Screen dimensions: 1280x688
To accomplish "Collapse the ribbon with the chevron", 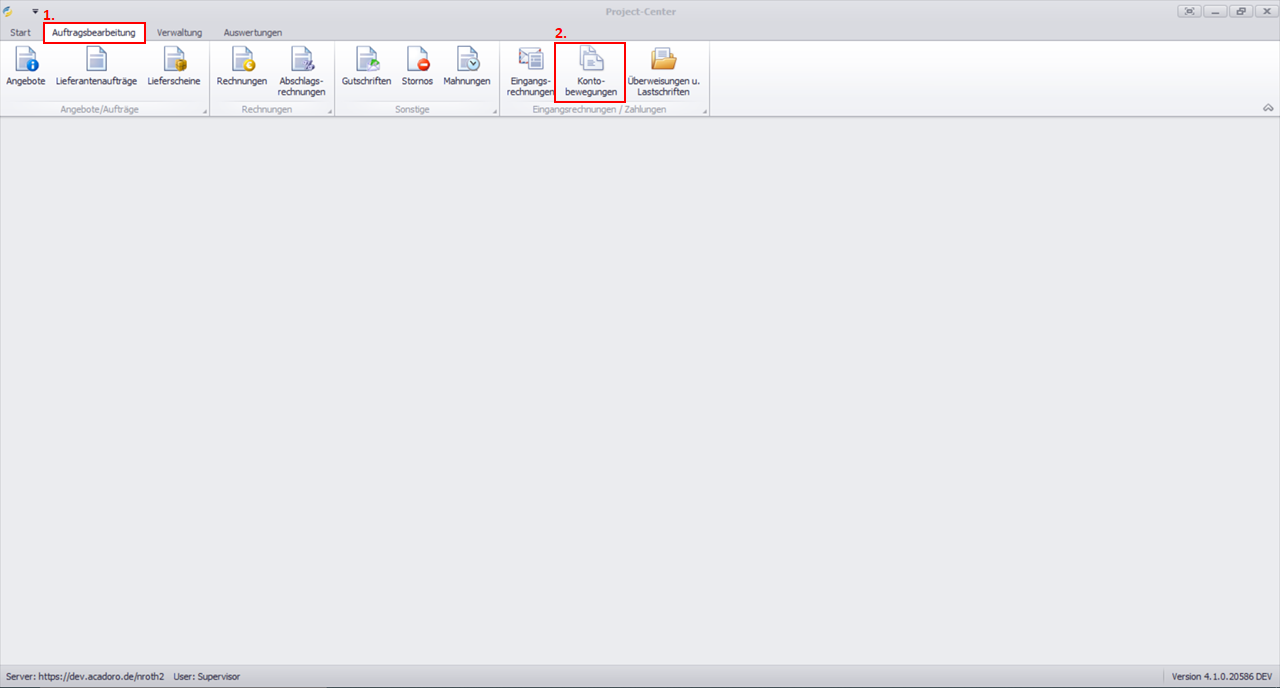I will [1268, 108].
